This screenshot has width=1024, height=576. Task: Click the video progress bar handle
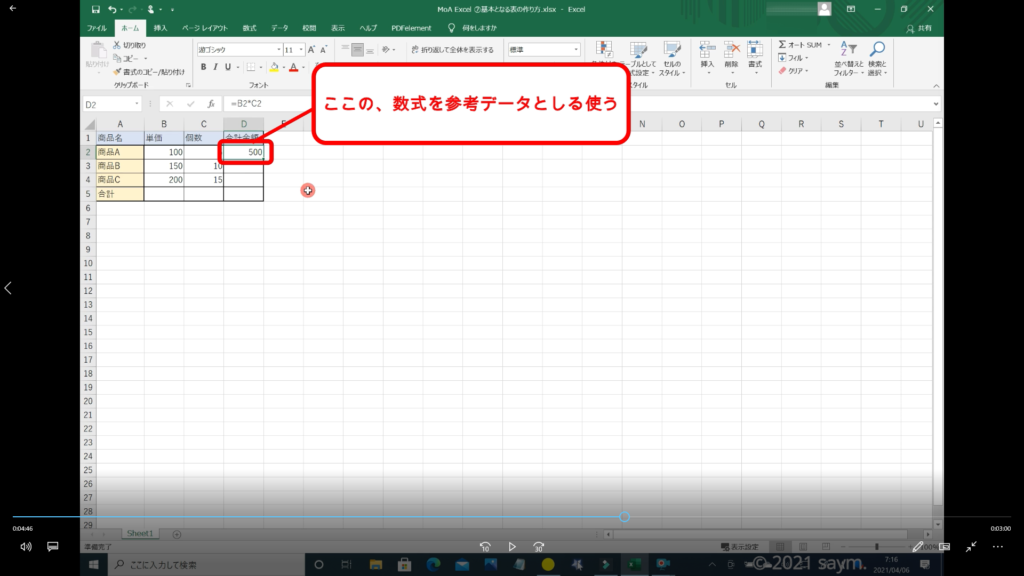click(624, 517)
